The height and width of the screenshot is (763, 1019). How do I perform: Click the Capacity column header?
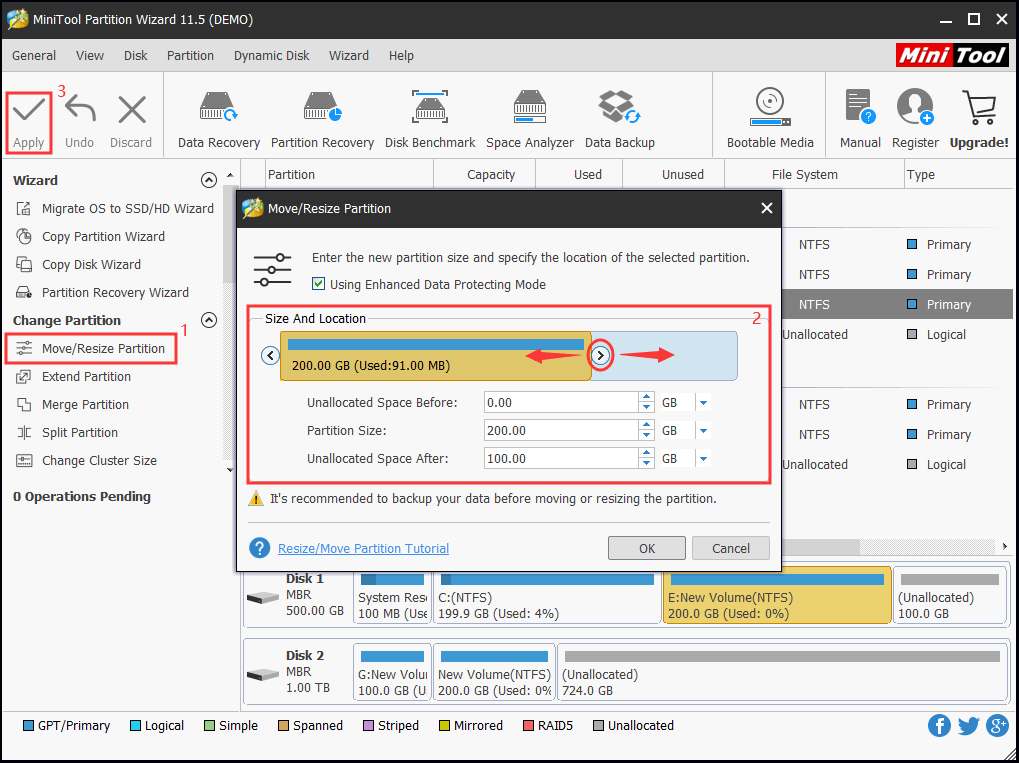pos(491,175)
